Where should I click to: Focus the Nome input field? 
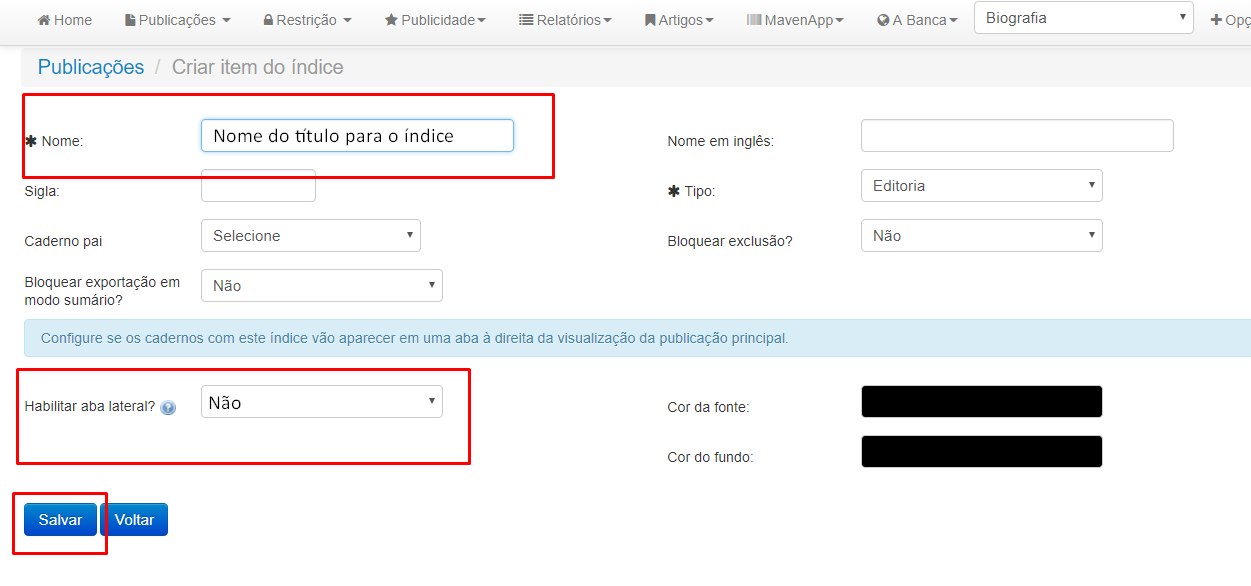[357, 136]
